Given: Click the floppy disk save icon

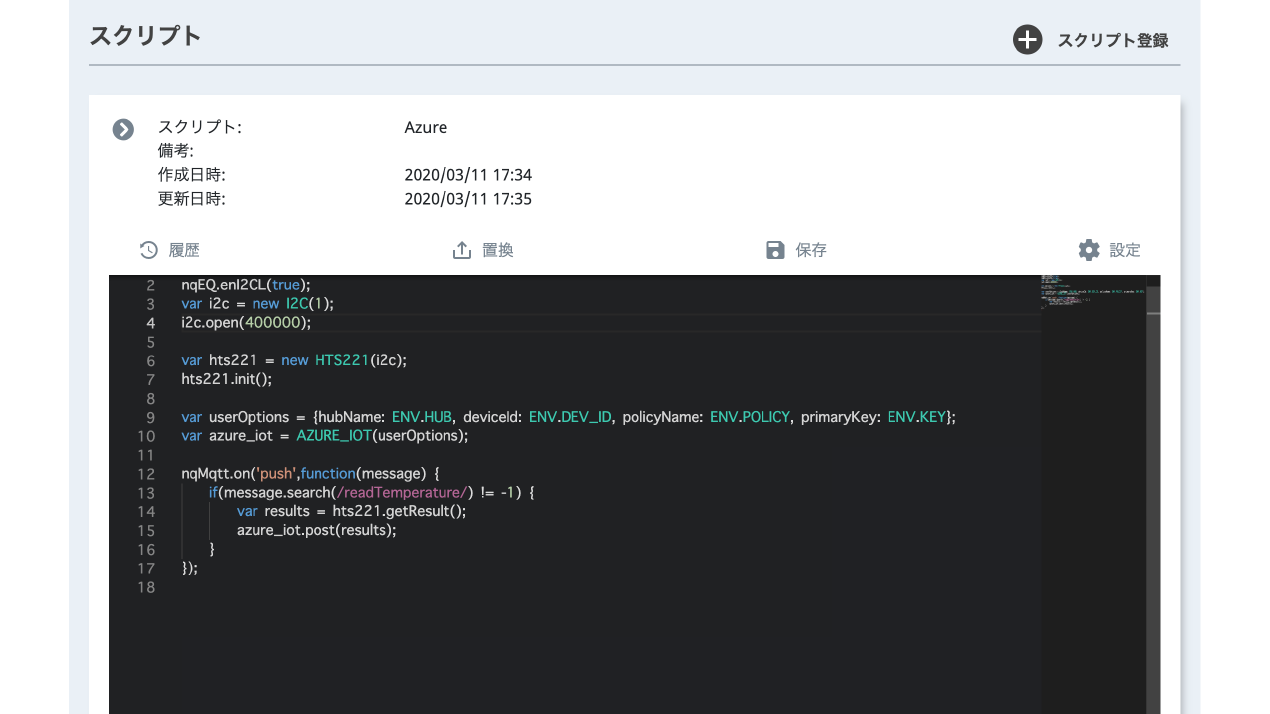Looking at the screenshot, I should click(775, 250).
